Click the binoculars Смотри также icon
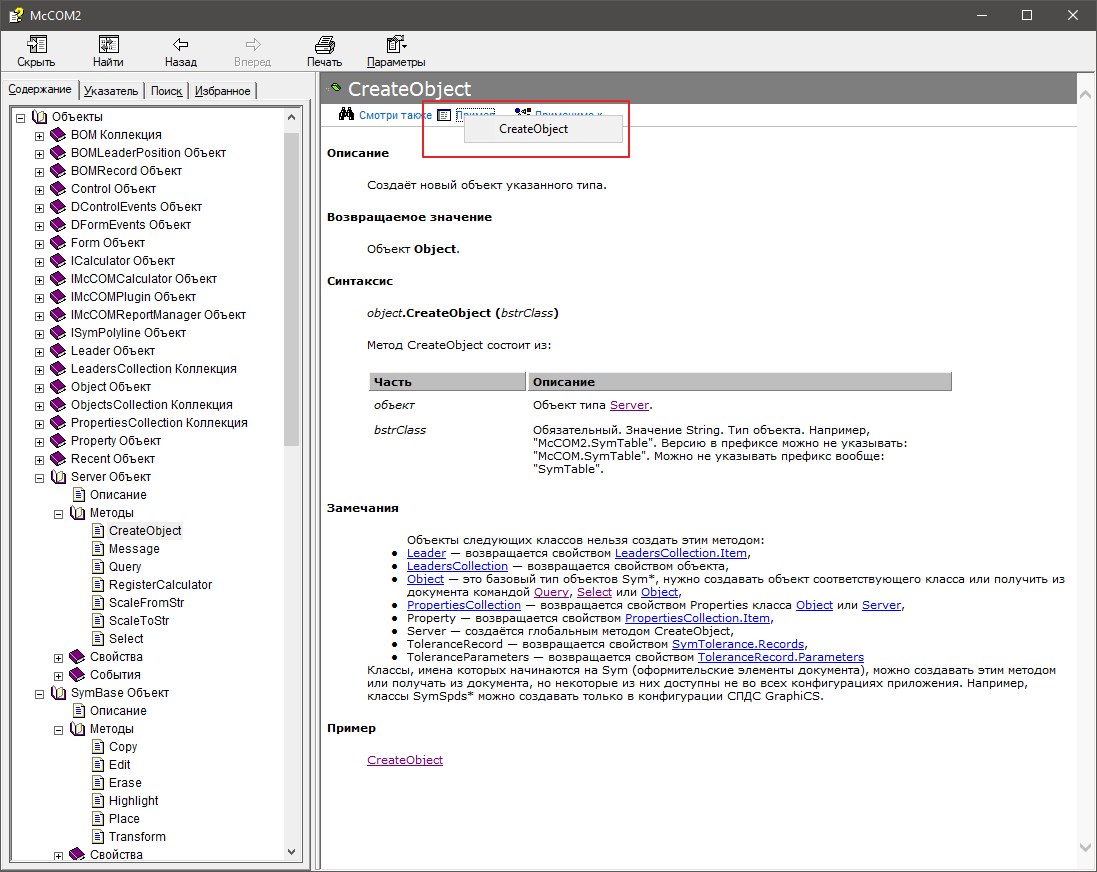Screen dimensions: 1097x872 (x=346, y=115)
